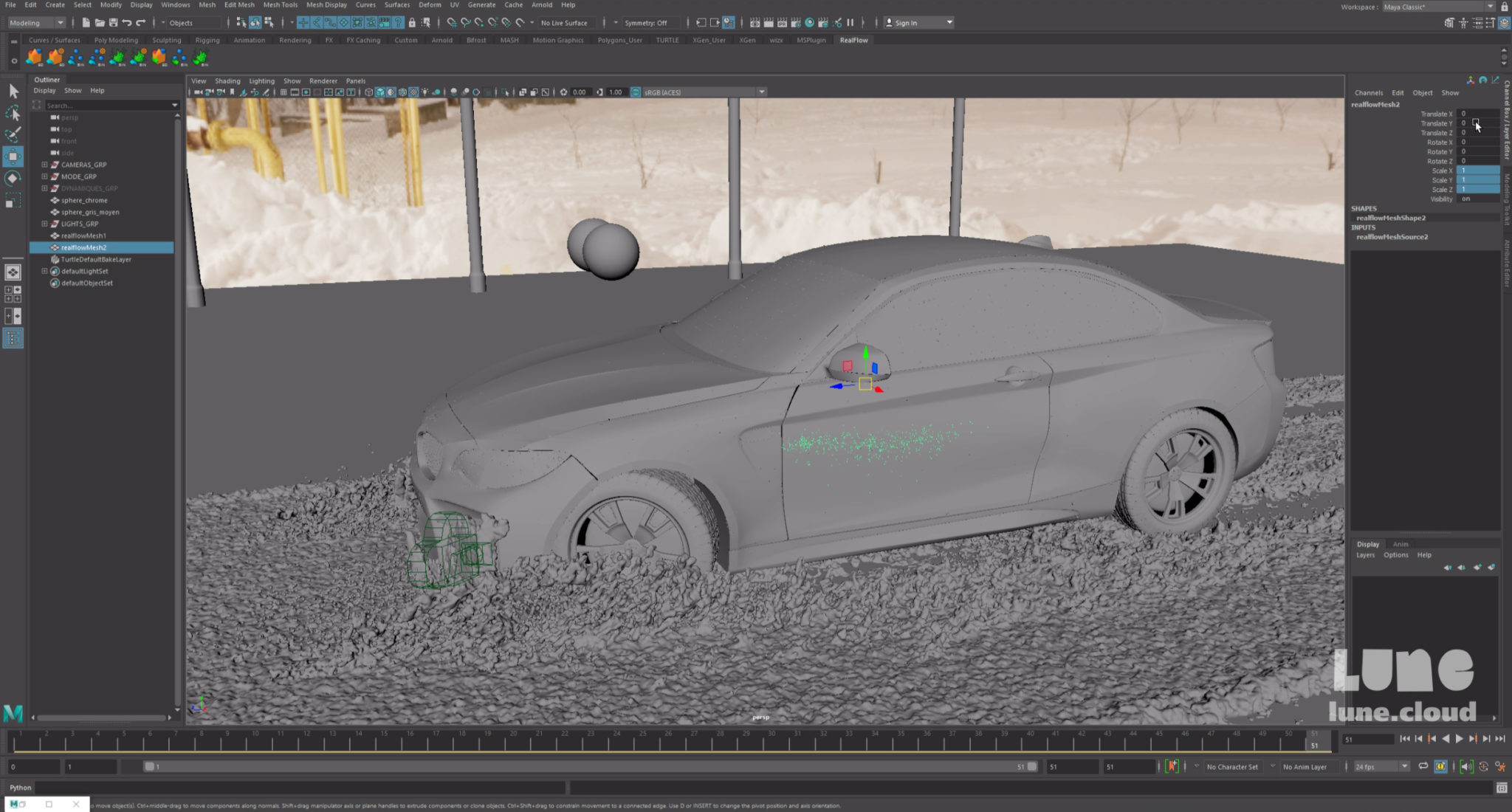1512x812 pixels.
Task: Toggle the Visibility attribute of realflowMesh2
Action: [1469, 199]
